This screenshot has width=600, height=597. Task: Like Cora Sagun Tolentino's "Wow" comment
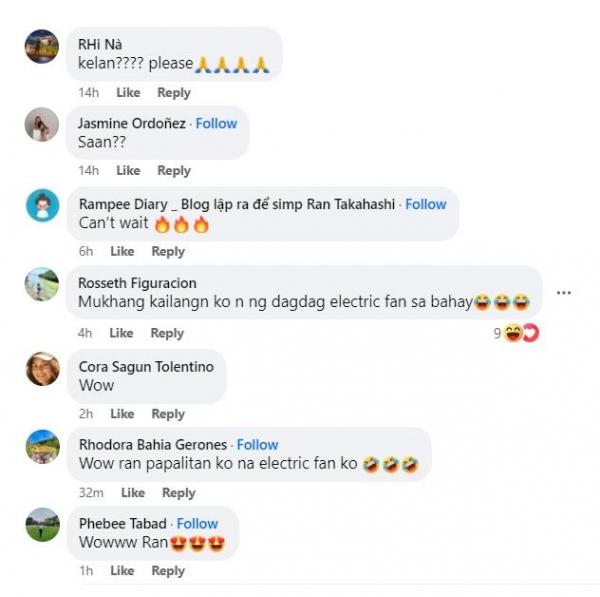click(x=122, y=414)
